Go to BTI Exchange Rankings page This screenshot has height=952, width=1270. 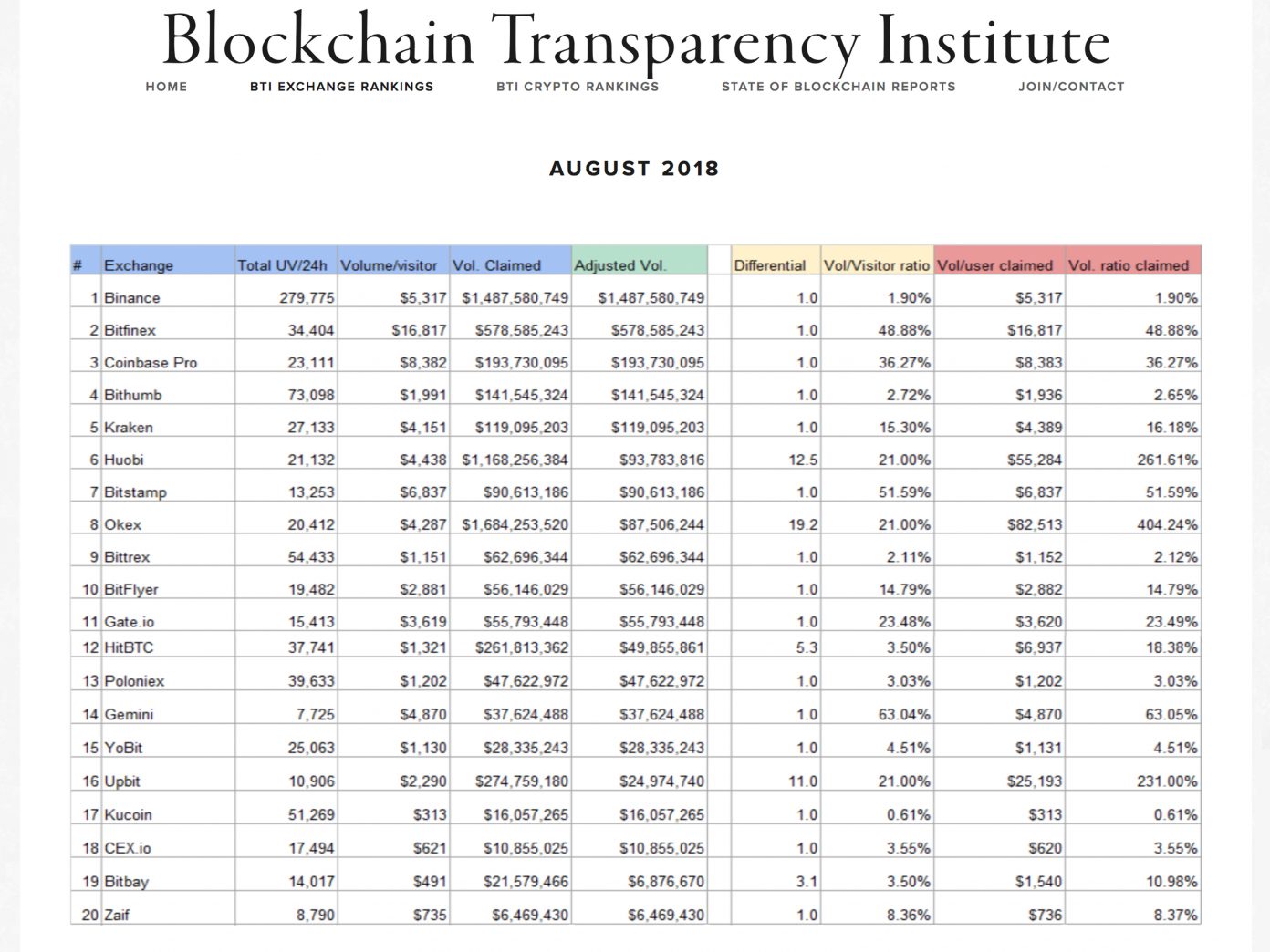coord(341,87)
